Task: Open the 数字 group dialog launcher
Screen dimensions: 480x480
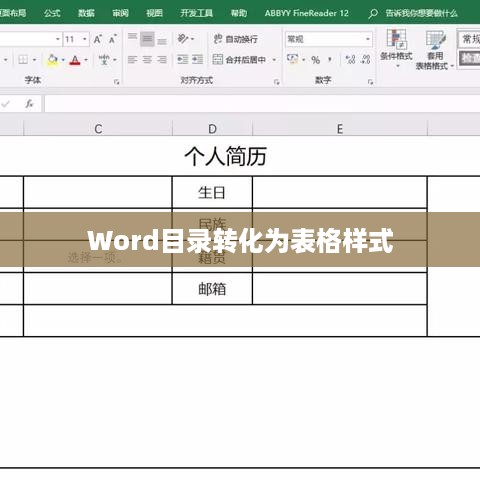Action: click(370, 82)
